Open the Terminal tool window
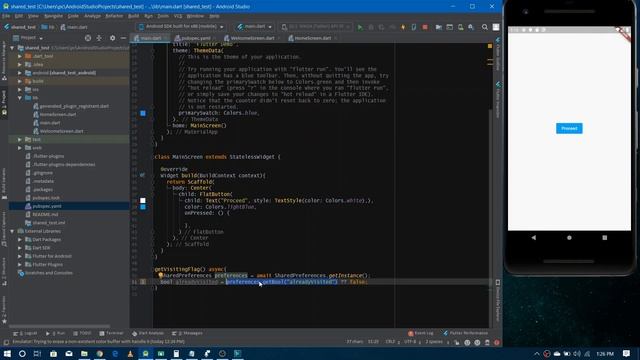The image size is (640, 360). pyautogui.click(x=111, y=333)
